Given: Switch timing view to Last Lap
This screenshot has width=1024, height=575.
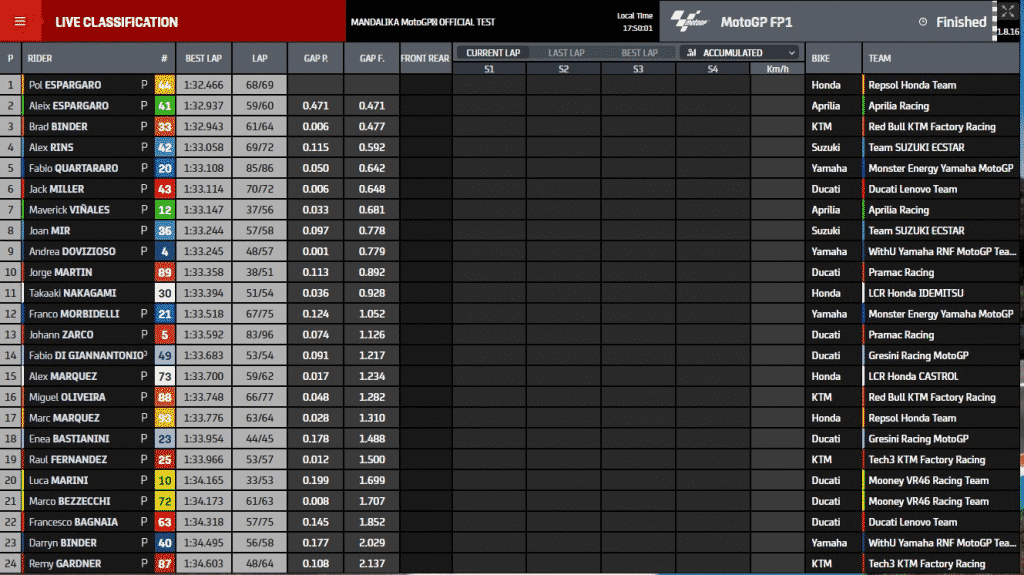Looking at the screenshot, I should coord(566,53).
